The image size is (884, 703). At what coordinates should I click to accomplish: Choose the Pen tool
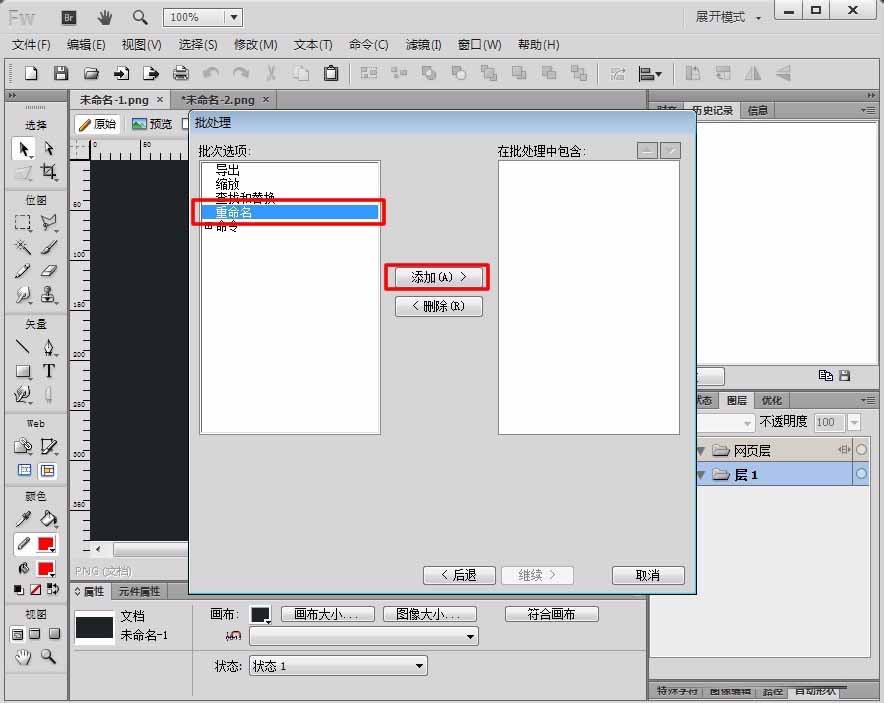(x=46, y=347)
